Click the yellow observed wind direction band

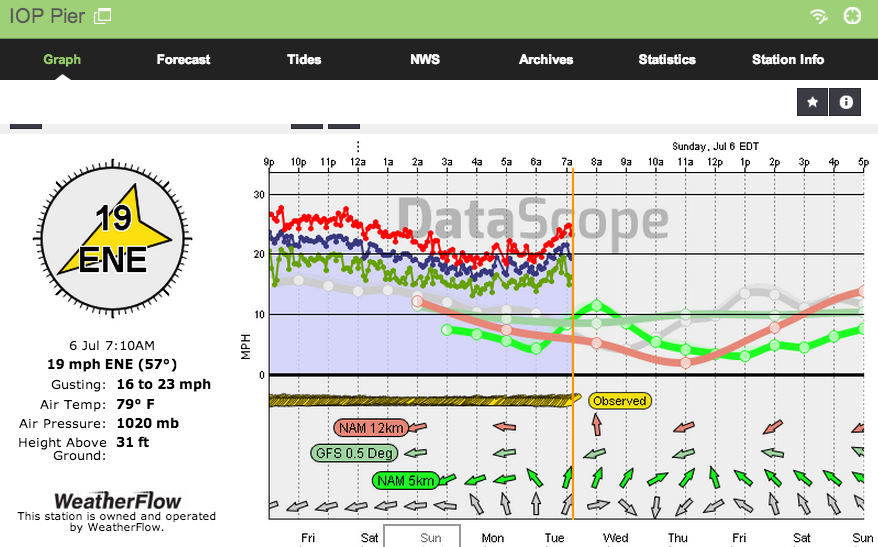point(424,400)
